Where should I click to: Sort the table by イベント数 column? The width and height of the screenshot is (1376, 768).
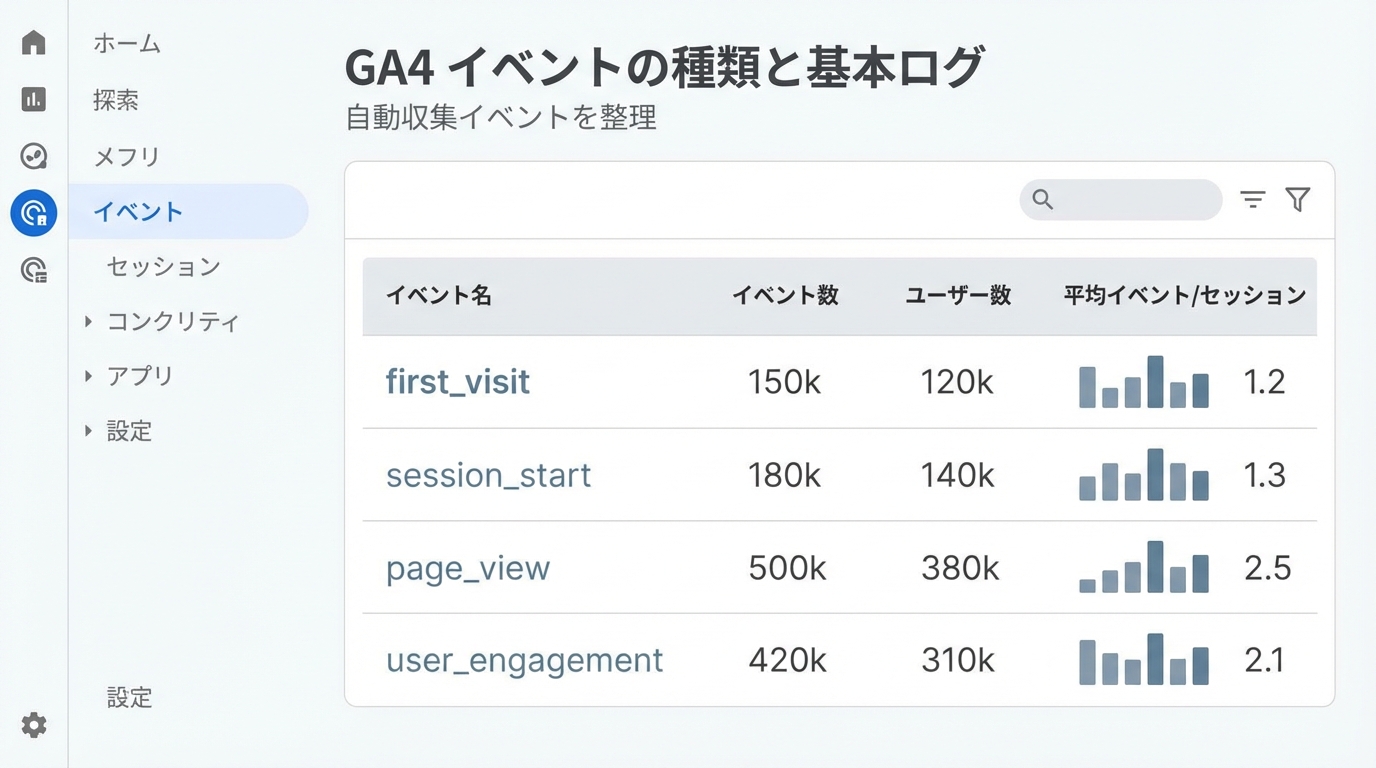785,295
